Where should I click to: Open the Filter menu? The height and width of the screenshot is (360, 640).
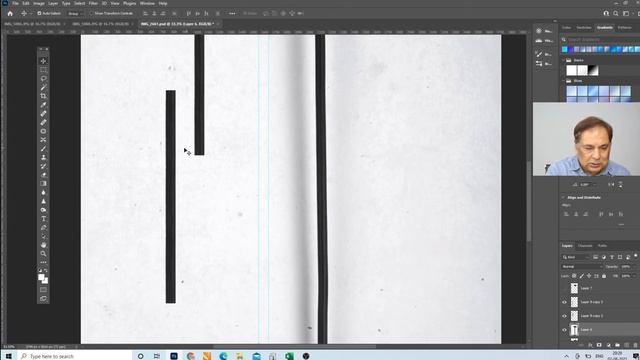(93, 3)
